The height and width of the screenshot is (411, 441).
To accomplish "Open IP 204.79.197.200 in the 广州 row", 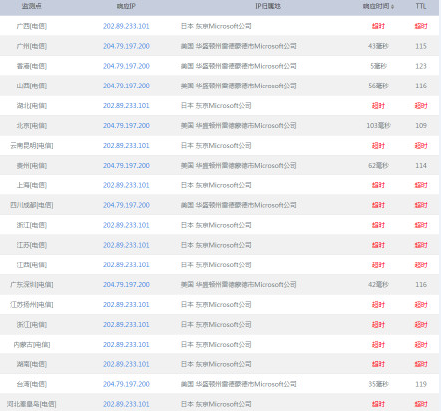I will pyautogui.click(x=126, y=46).
